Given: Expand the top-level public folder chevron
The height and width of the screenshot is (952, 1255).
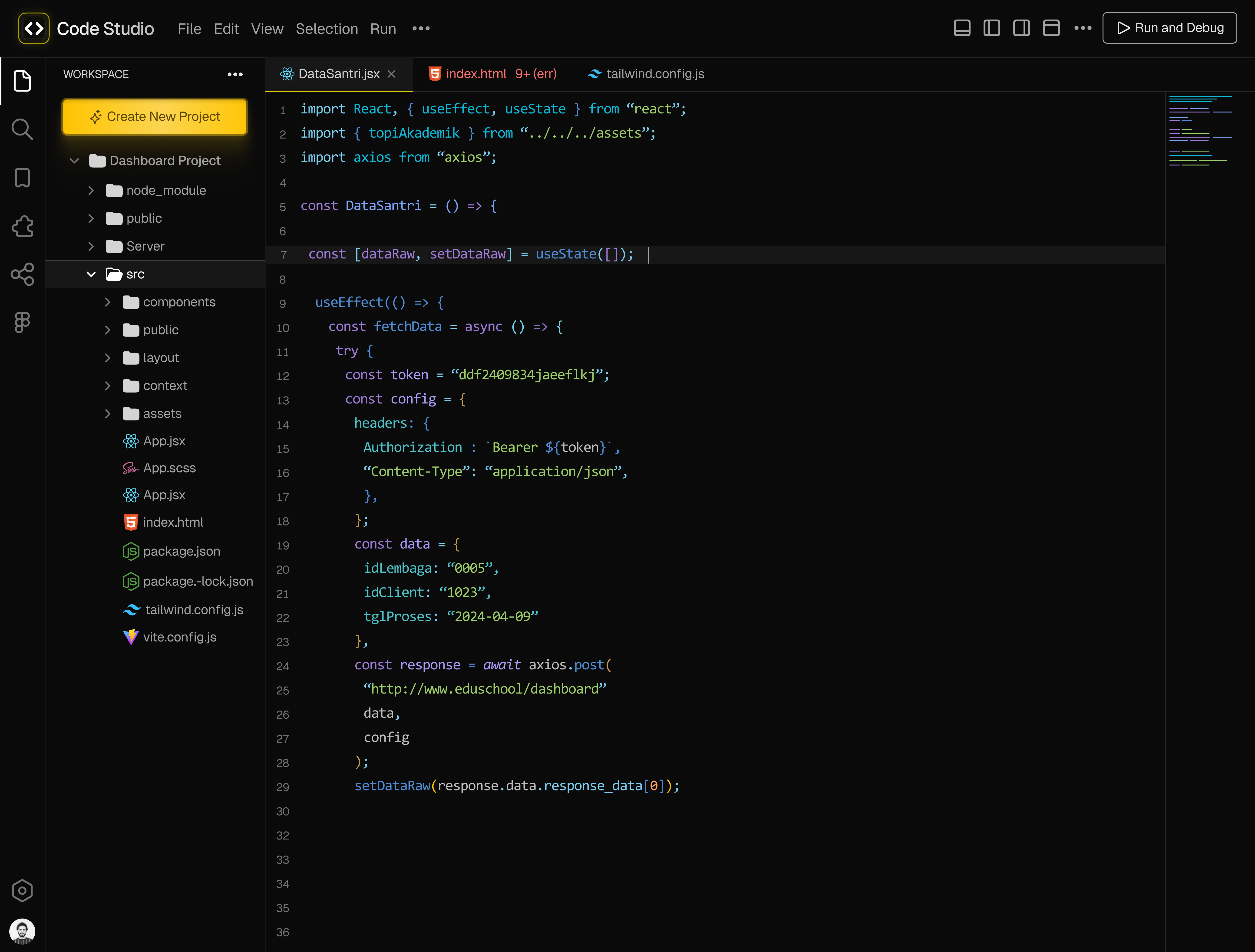Looking at the screenshot, I should coord(91,218).
